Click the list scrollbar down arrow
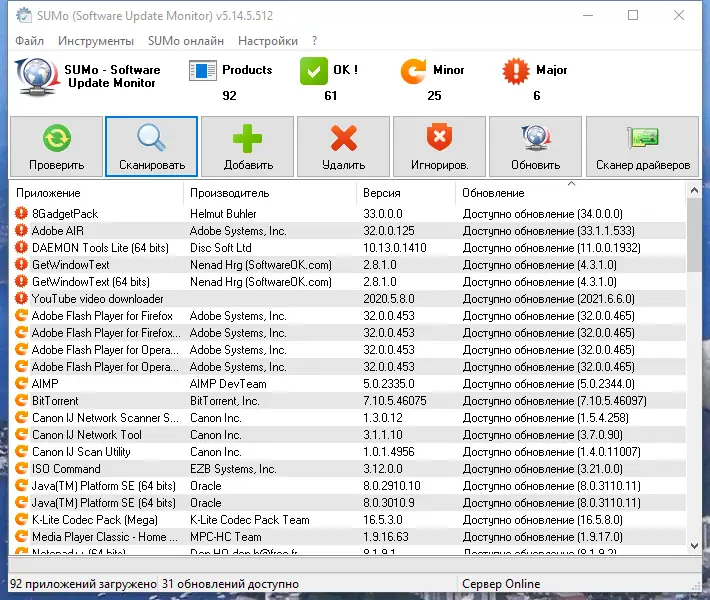The image size is (710, 600). [x=694, y=546]
